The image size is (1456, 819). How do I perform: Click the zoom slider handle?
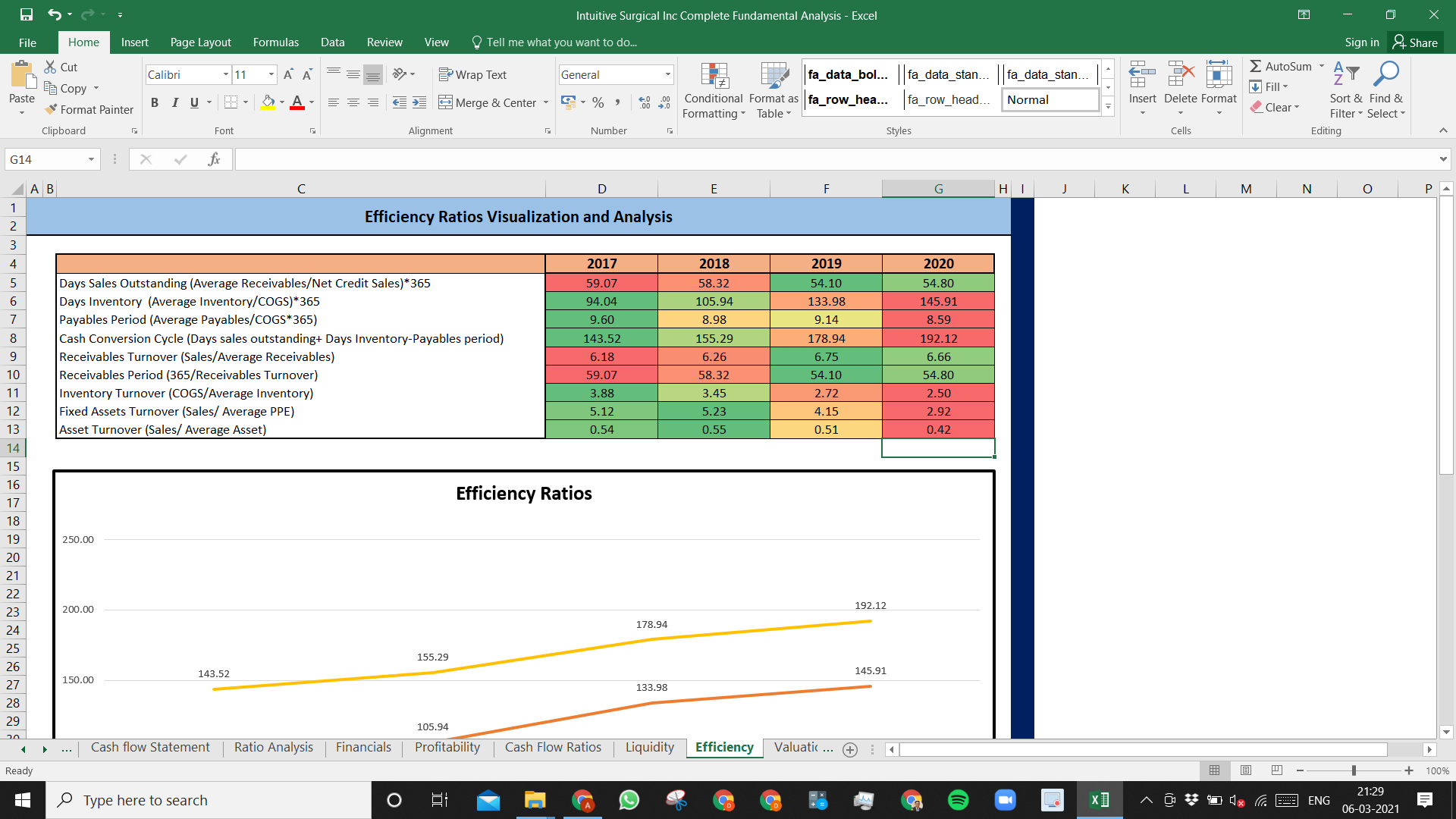tap(1354, 770)
